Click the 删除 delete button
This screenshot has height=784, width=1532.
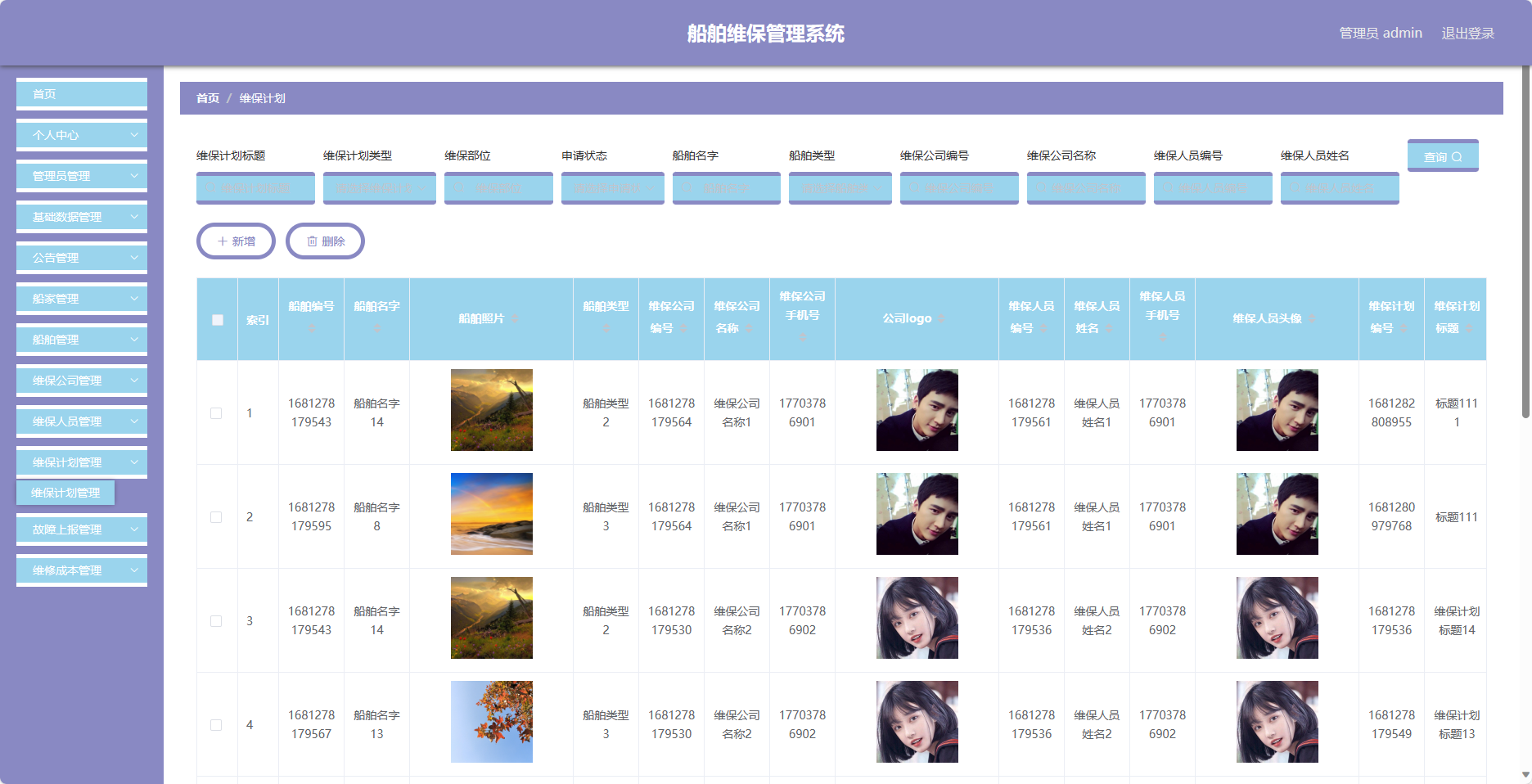click(x=325, y=241)
